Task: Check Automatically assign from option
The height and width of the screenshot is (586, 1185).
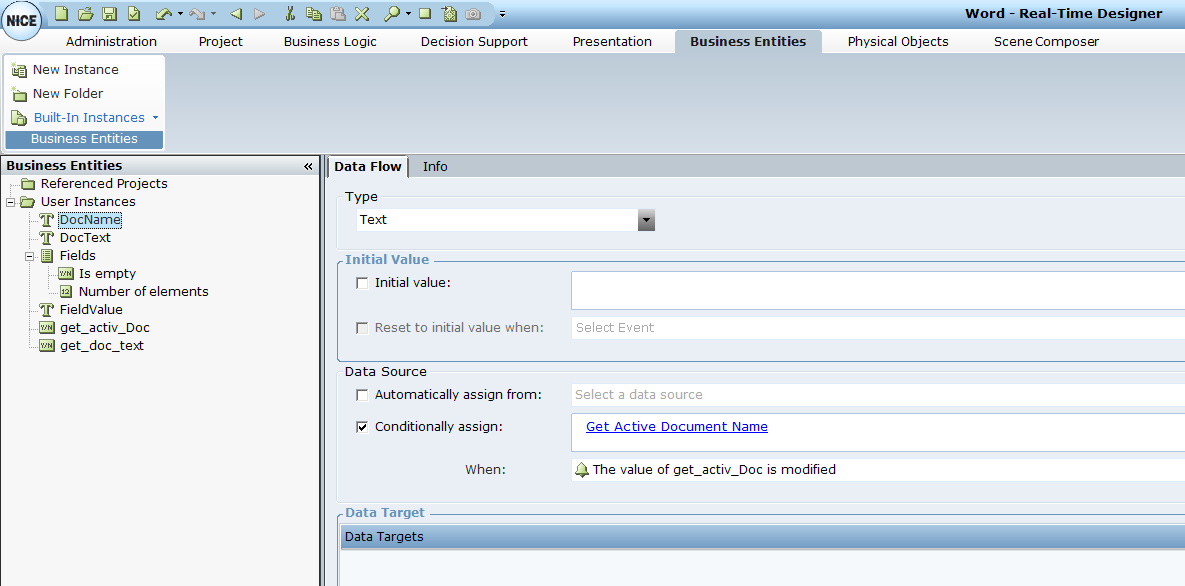Action: coord(362,395)
